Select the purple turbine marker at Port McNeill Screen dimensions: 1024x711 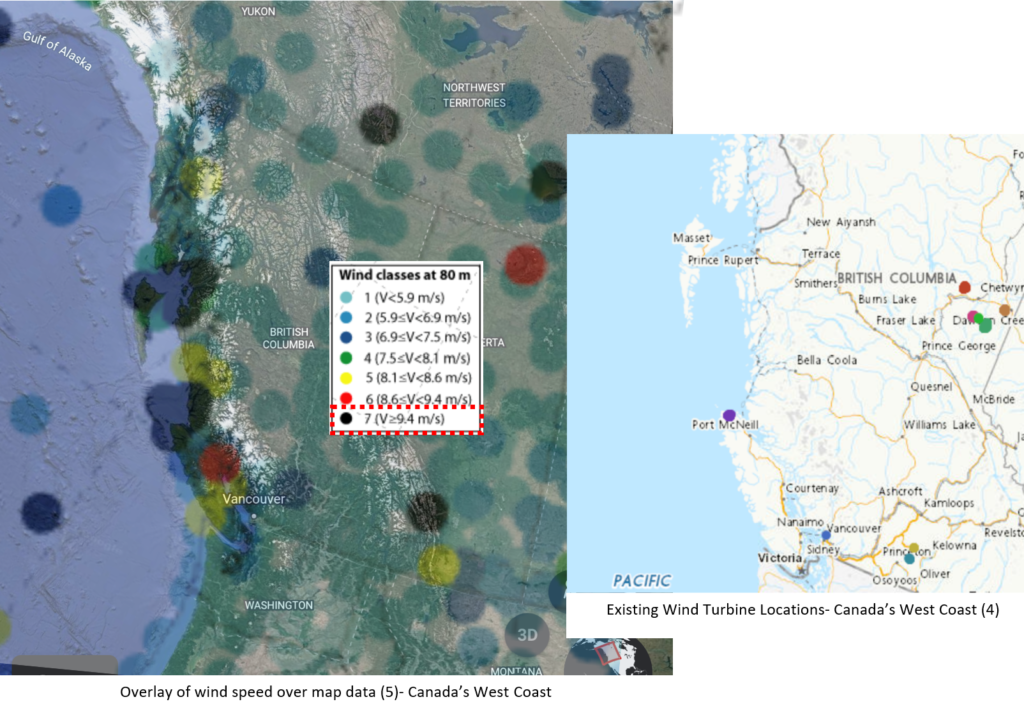(x=729, y=414)
